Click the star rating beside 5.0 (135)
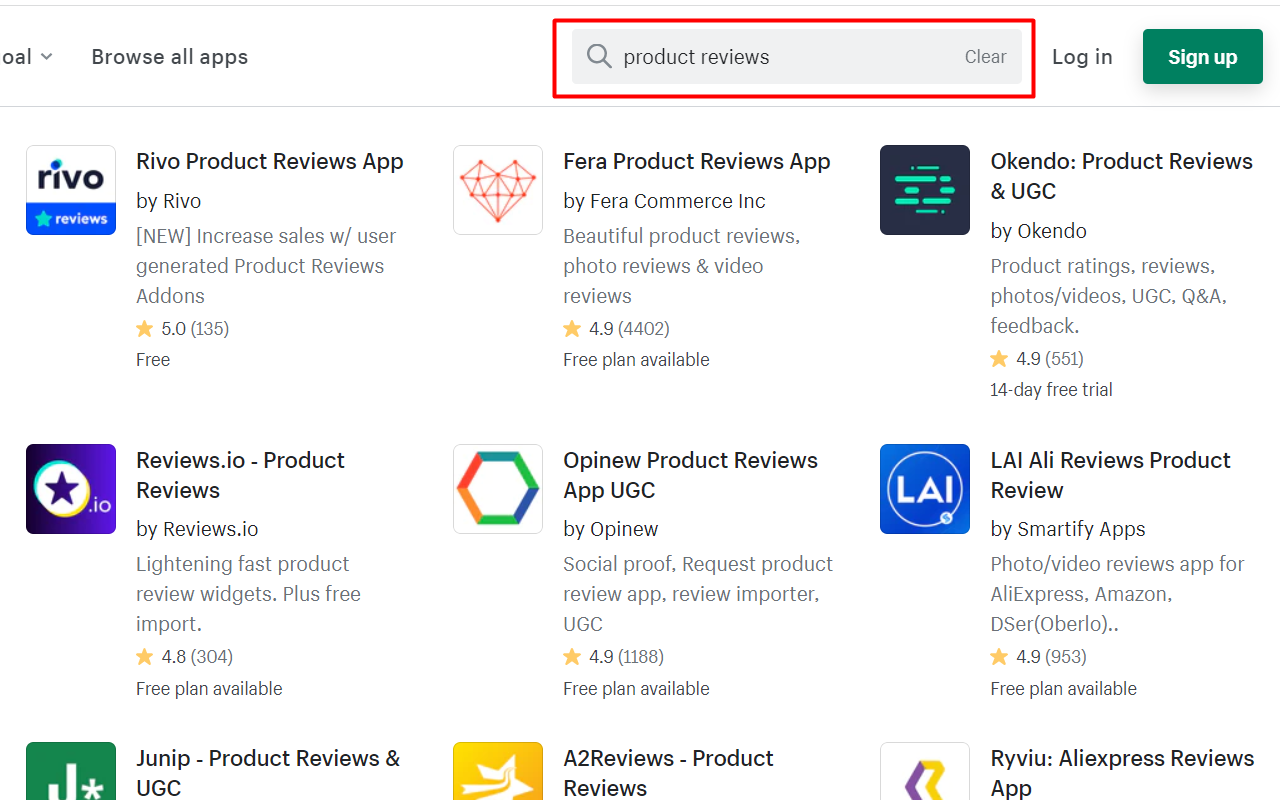 pos(145,328)
